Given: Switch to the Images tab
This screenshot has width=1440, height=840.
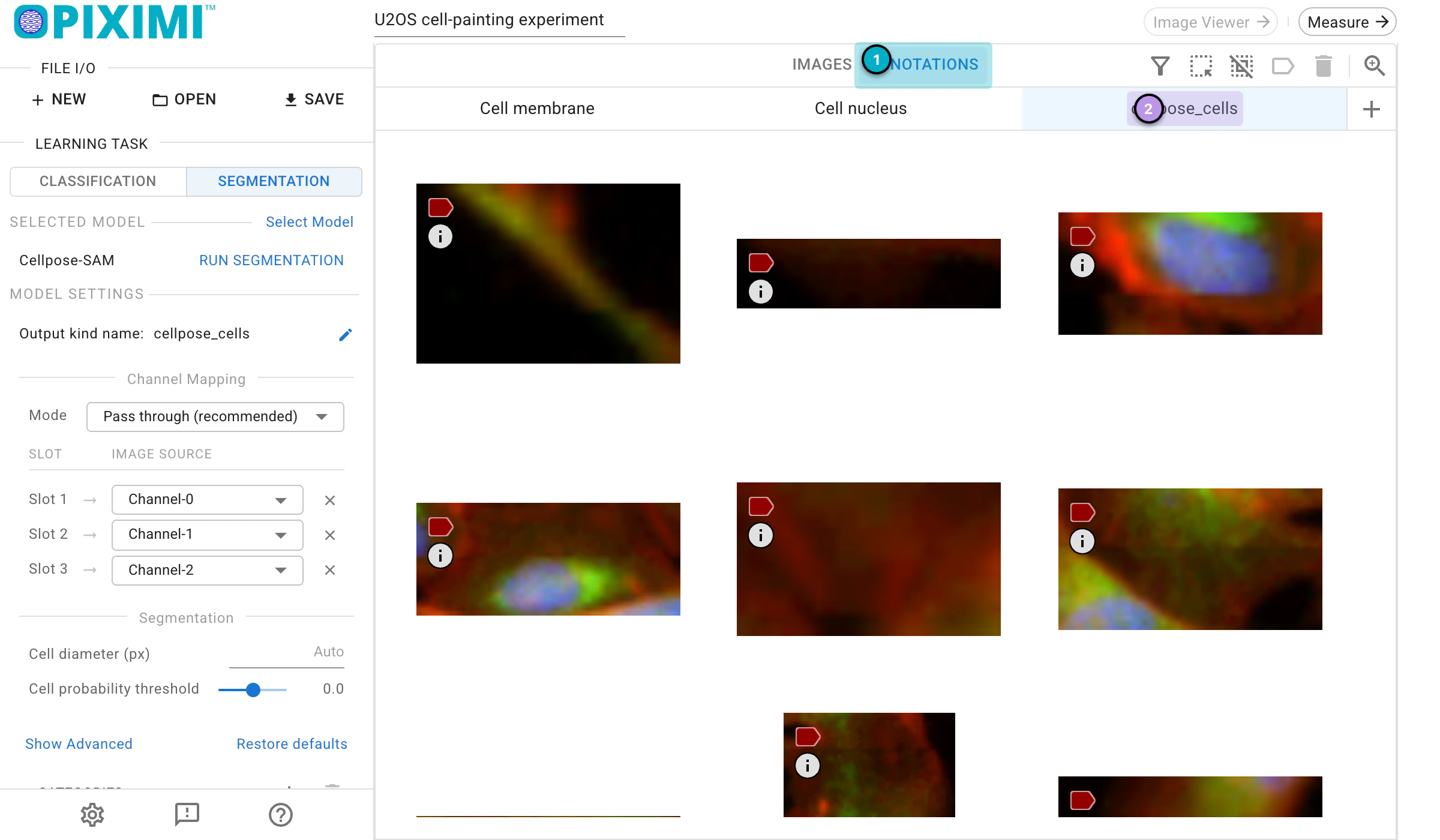Looking at the screenshot, I should pos(821,64).
